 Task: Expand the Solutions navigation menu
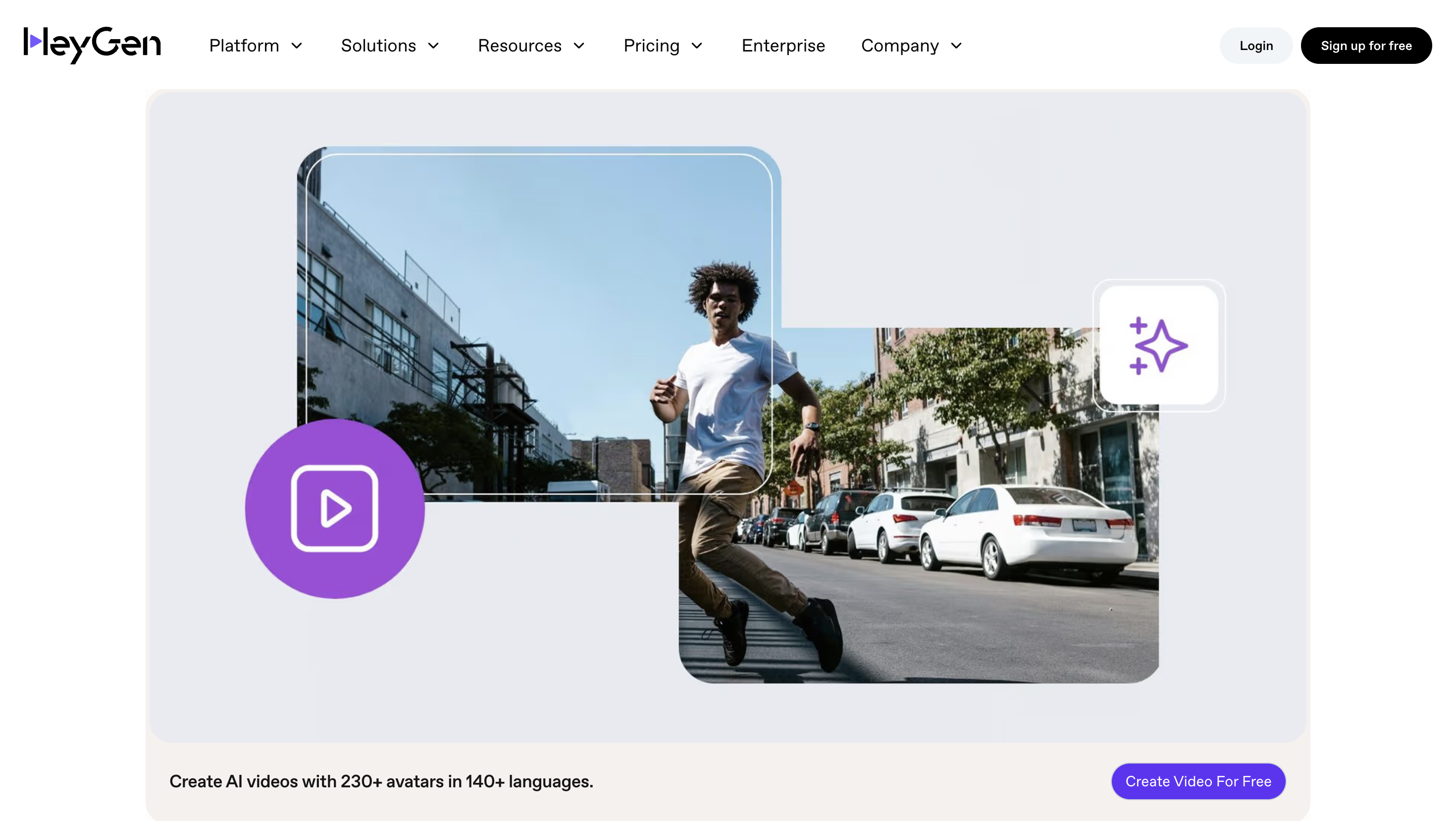click(378, 47)
